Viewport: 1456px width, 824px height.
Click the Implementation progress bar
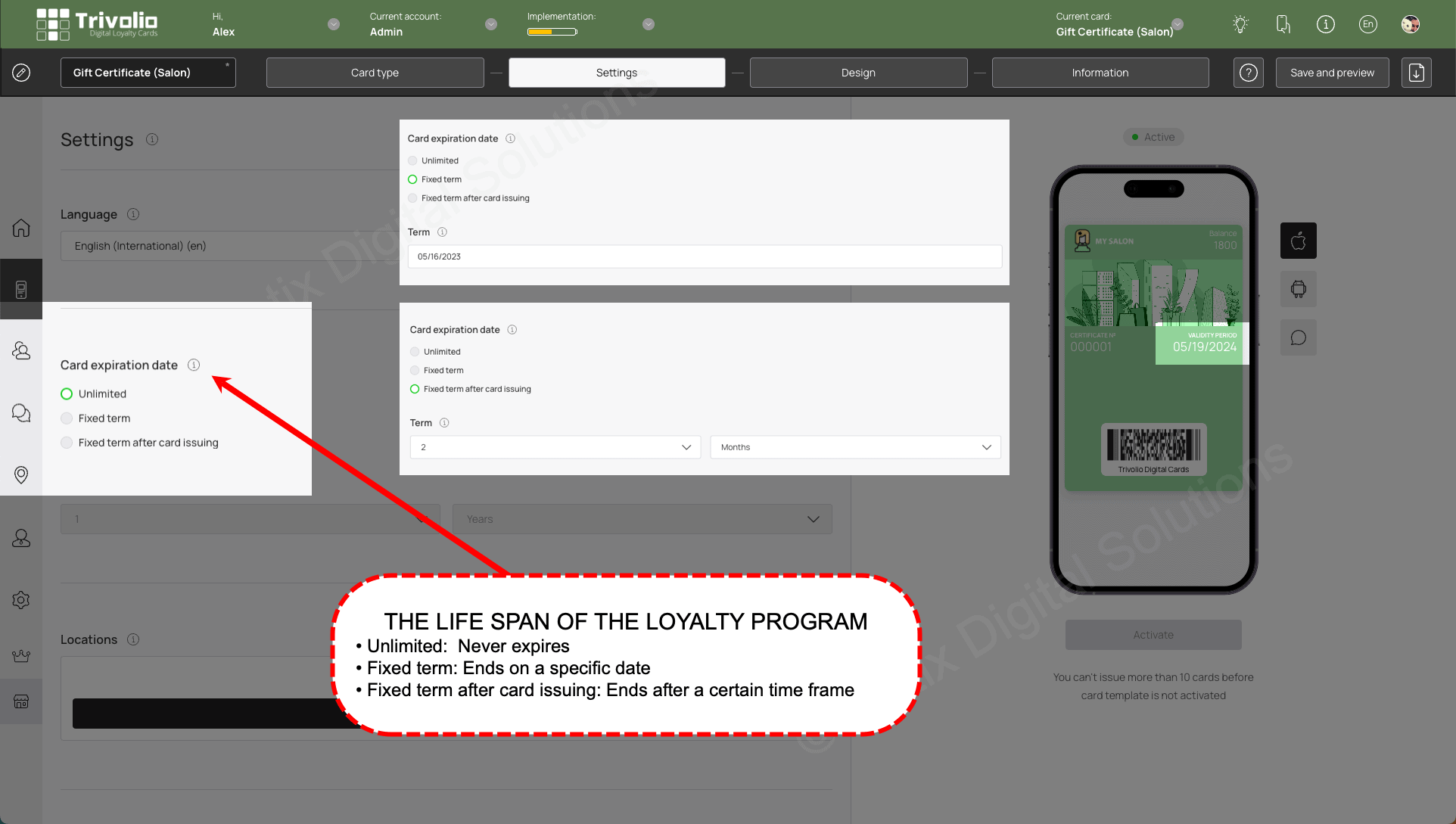[x=552, y=32]
